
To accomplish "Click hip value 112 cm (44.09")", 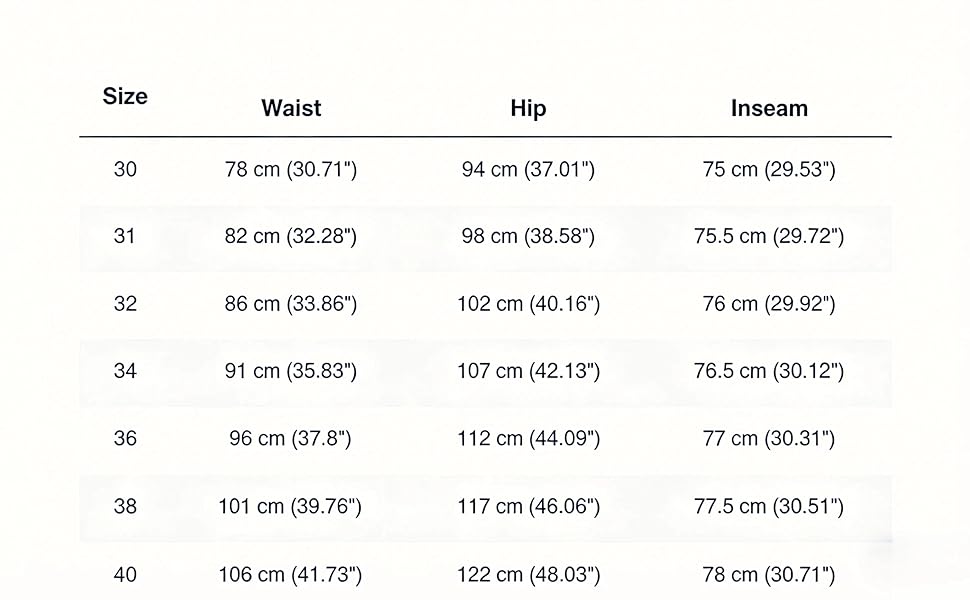I will click(528, 439).
